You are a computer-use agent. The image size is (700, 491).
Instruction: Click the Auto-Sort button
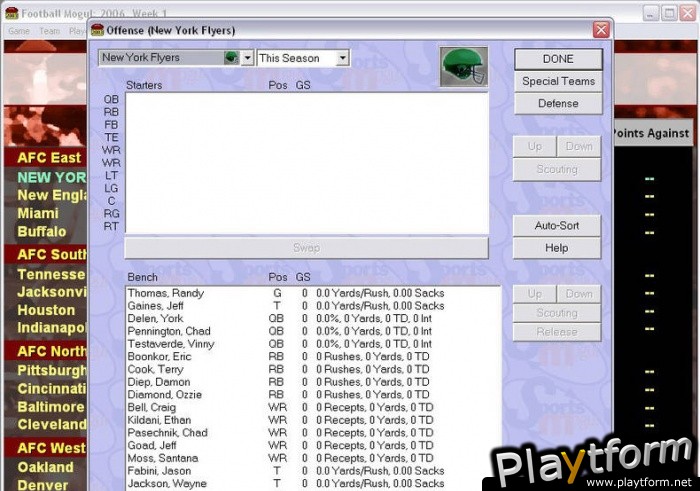pyautogui.click(x=557, y=226)
